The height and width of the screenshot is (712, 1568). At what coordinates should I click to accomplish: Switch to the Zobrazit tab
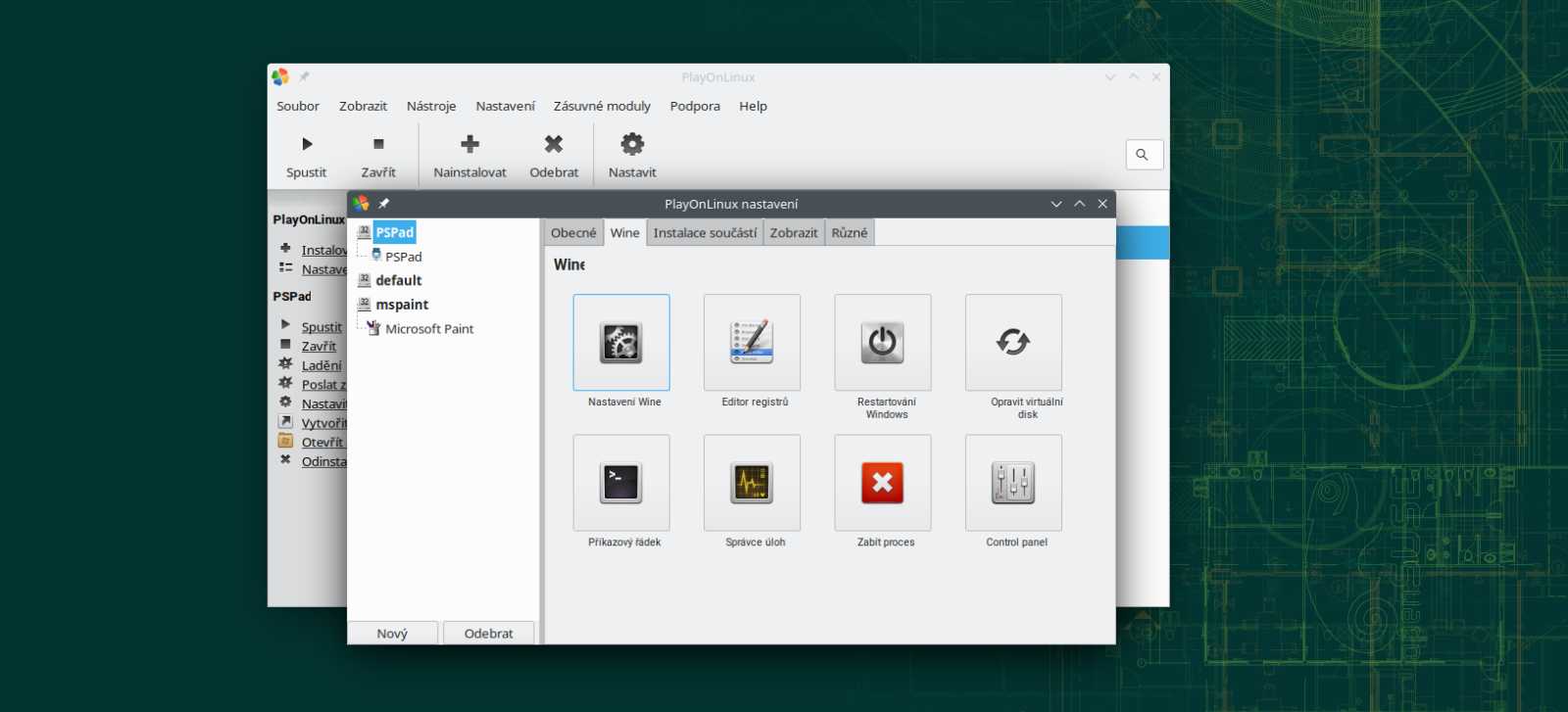794,233
